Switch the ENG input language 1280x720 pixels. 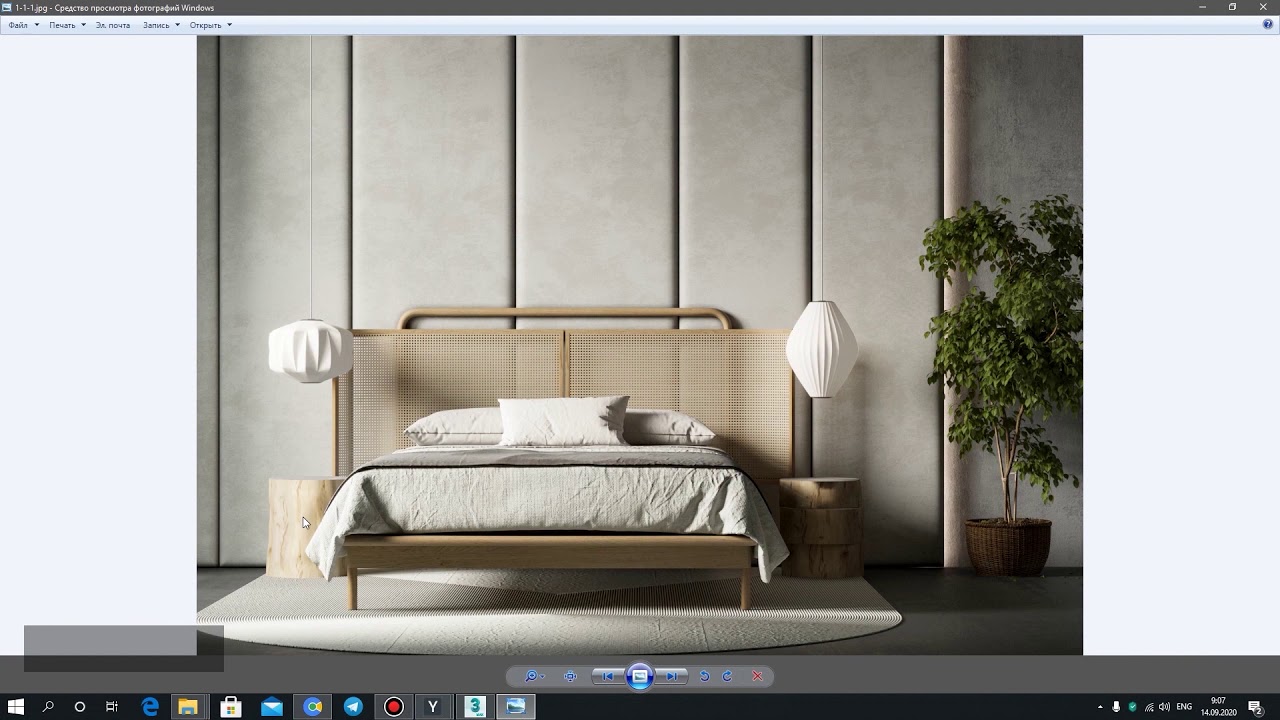point(1184,707)
